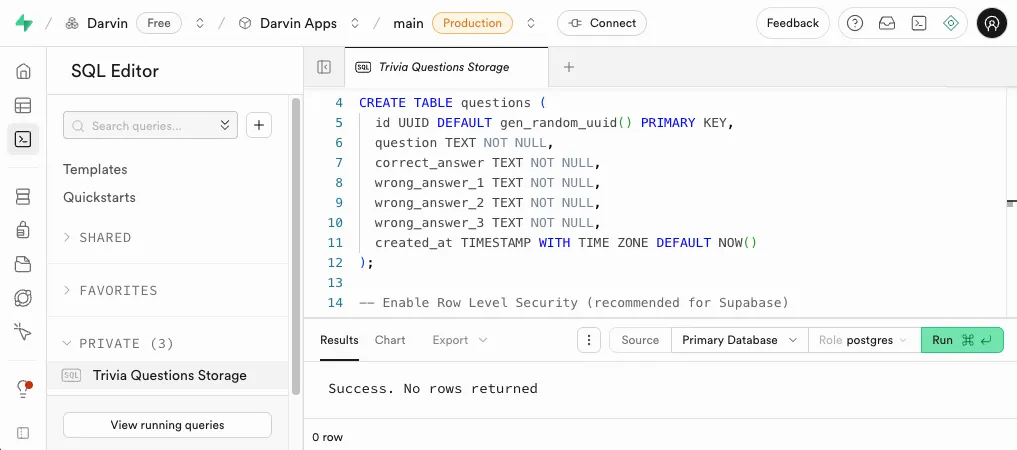This screenshot has height=450, width=1017.
Task: Open the project switcher chevrons
Action: [355, 23]
